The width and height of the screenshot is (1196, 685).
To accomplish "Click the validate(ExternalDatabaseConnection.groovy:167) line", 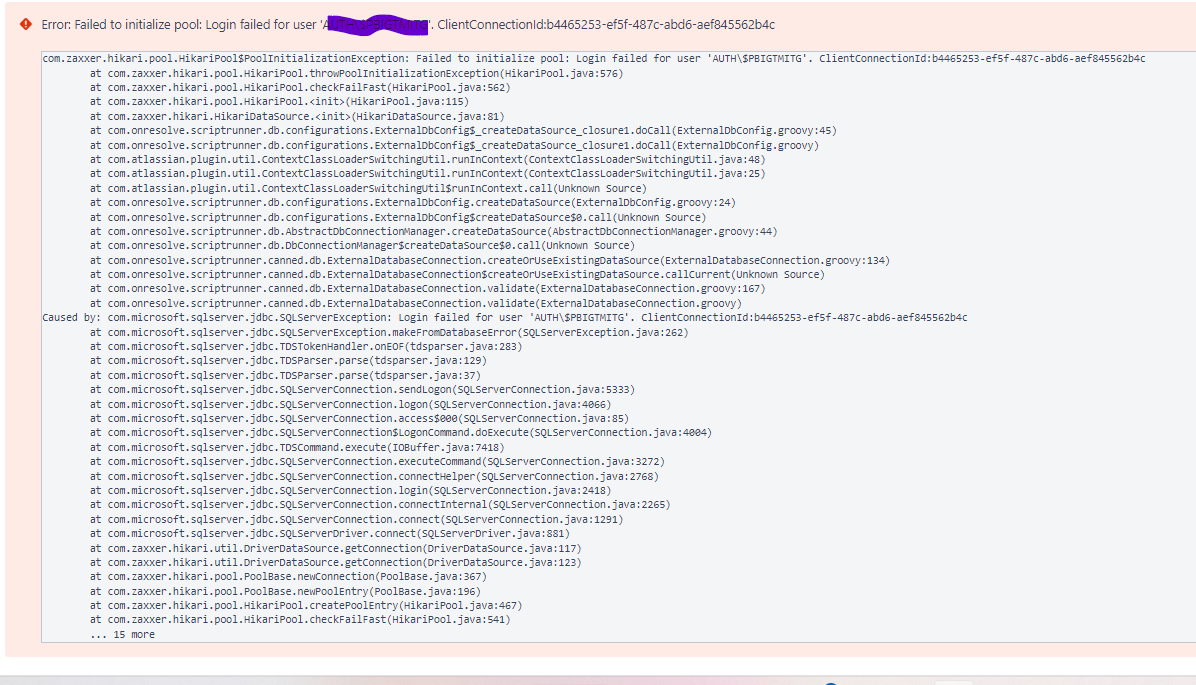I will 427,288.
